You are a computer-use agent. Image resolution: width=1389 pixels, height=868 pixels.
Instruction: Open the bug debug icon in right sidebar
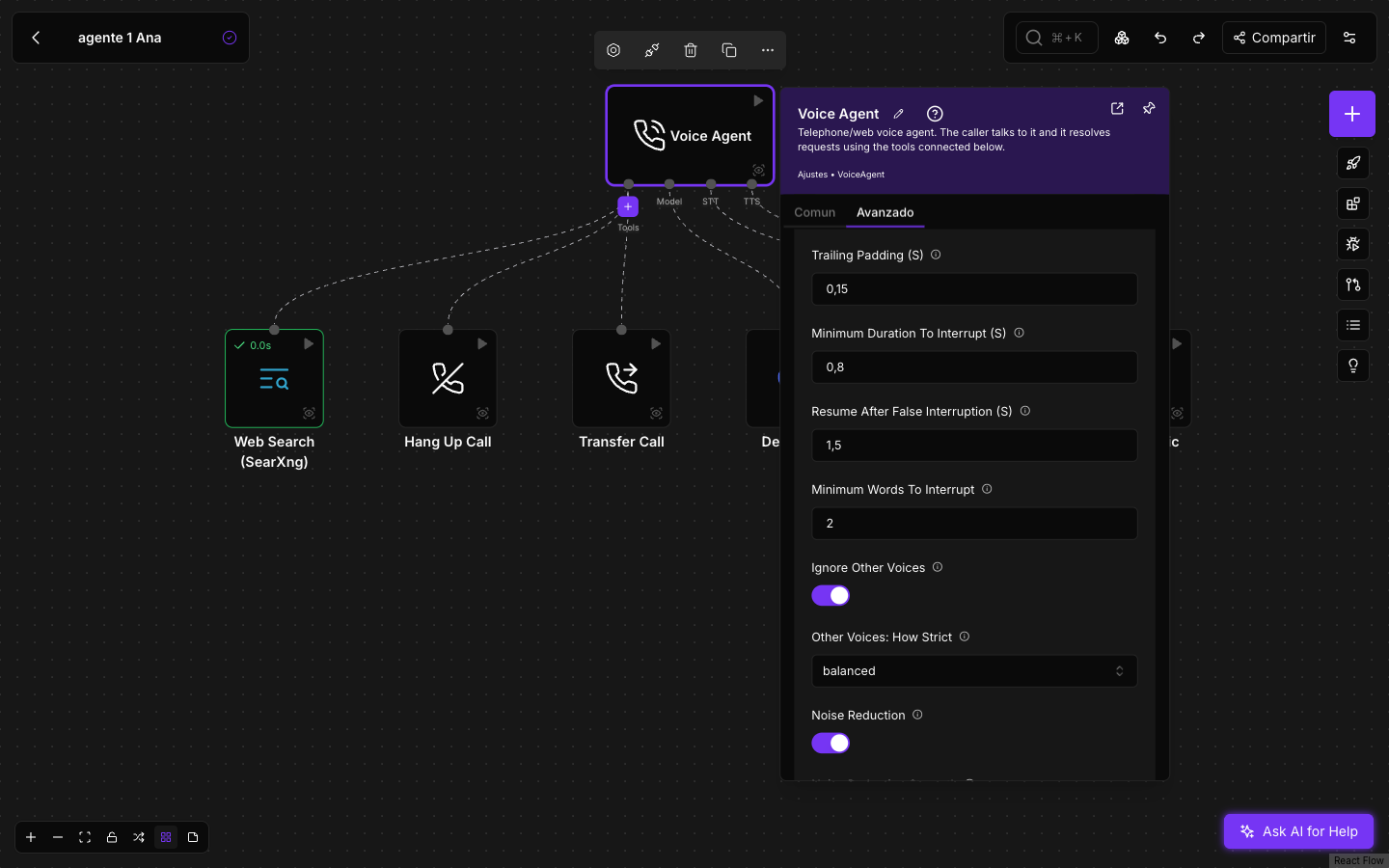coord(1353,244)
